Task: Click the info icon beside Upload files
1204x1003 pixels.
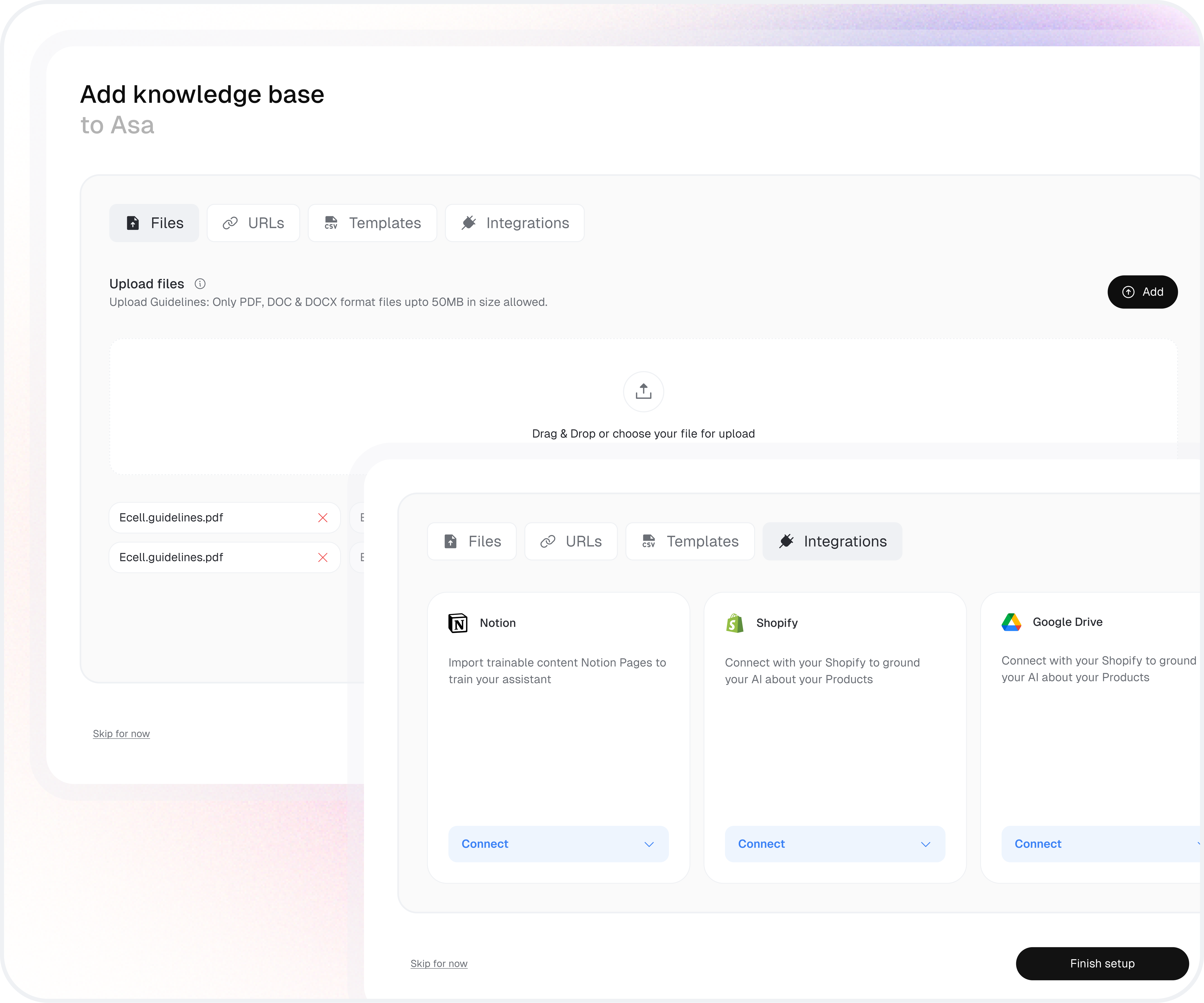Action: coord(200,284)
